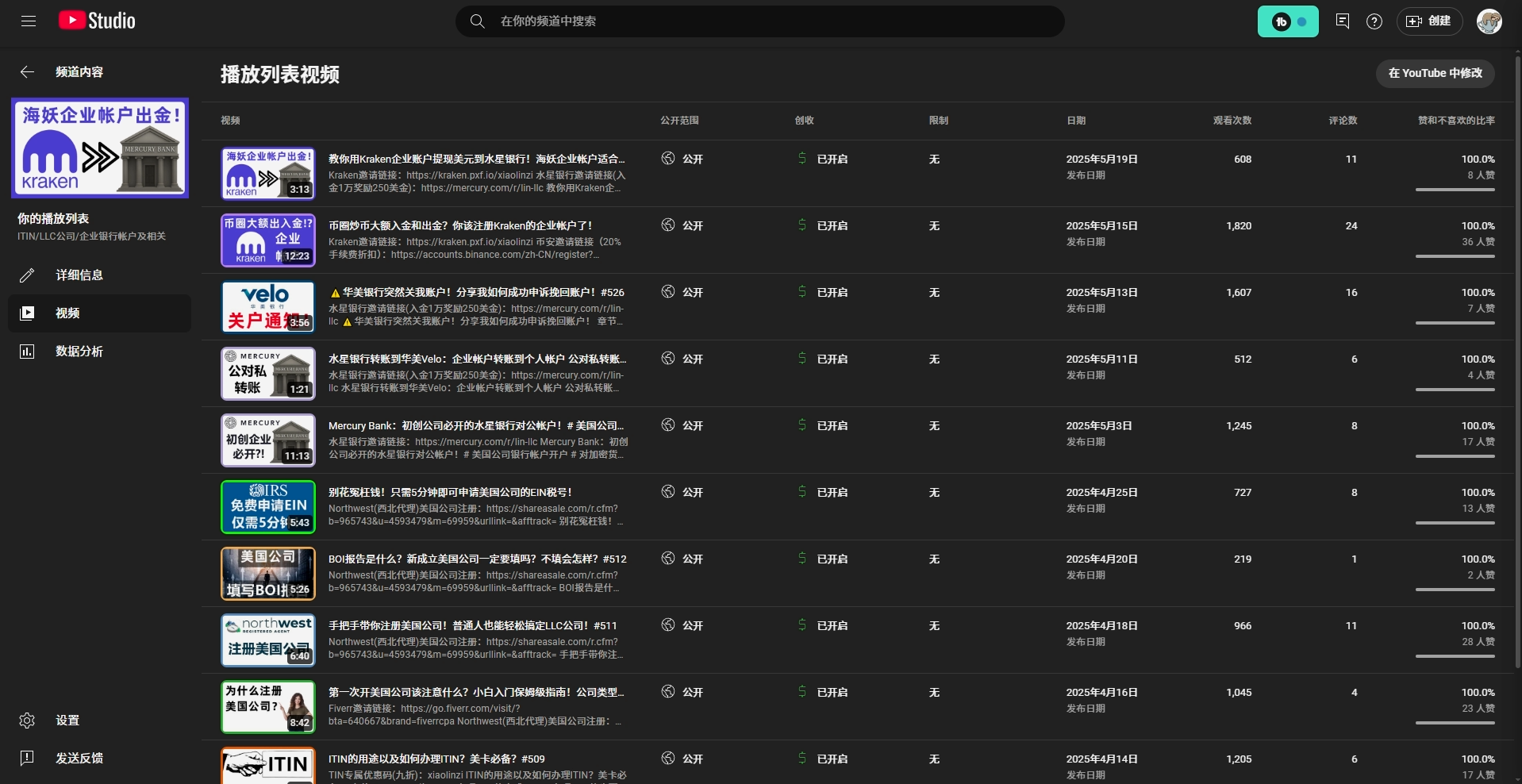
Task: Open the hamburger navigation menu
Action: 29,21
